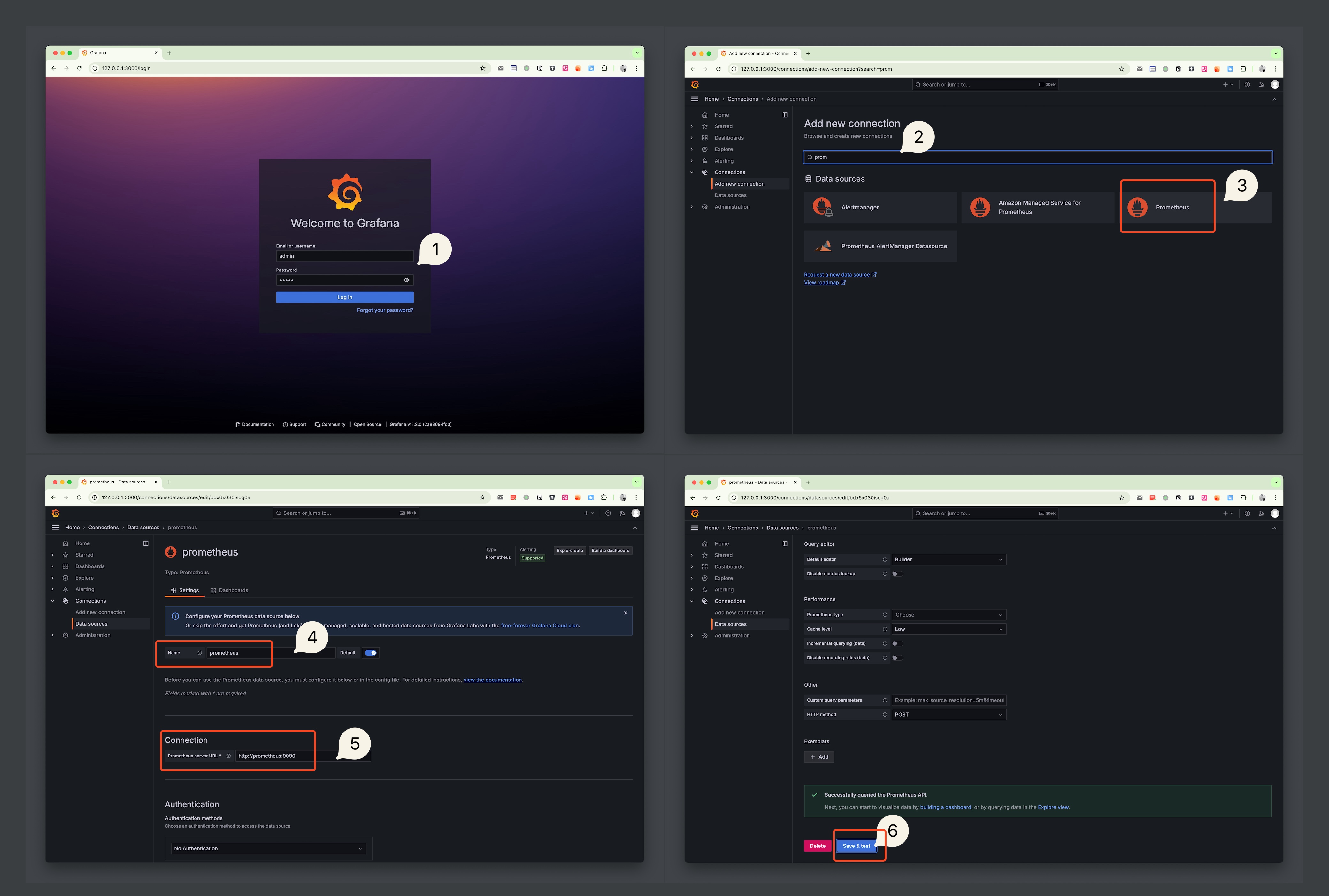Viewport: 1329px width, 896px height.
Task: Open Documentation link in login page footer
Action: (x=255, y=425)
